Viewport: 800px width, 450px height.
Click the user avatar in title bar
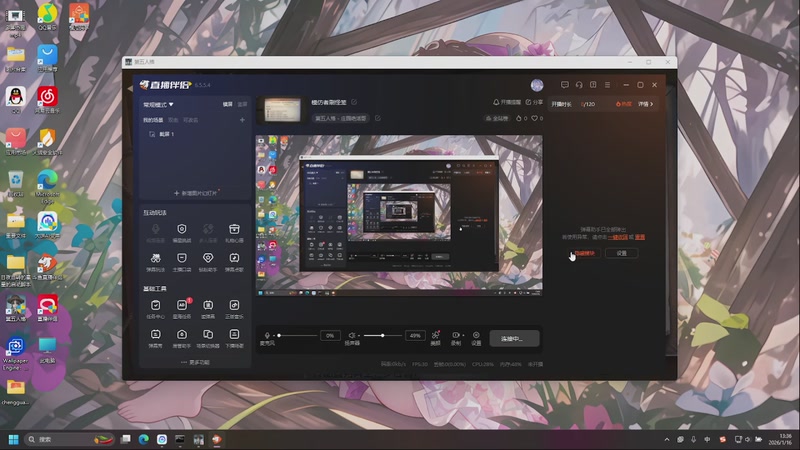click(x=537, y=85)
